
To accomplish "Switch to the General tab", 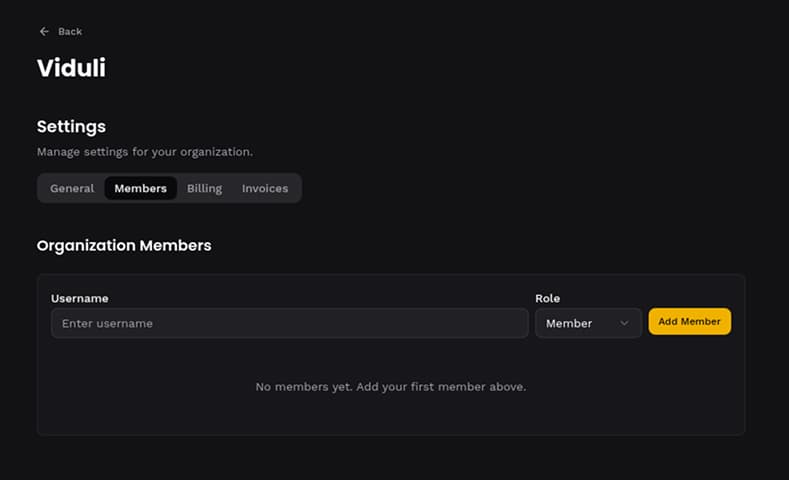I will 72,188.
